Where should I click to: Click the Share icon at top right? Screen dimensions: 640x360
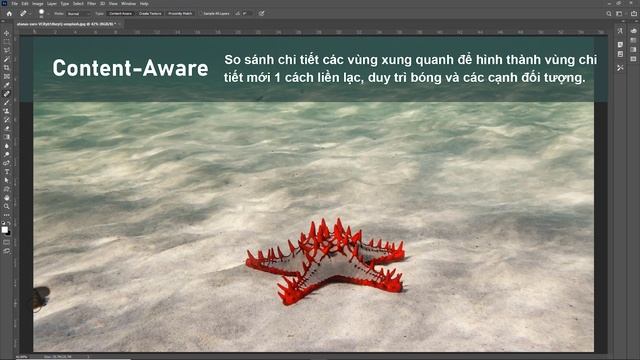[633, 13]
